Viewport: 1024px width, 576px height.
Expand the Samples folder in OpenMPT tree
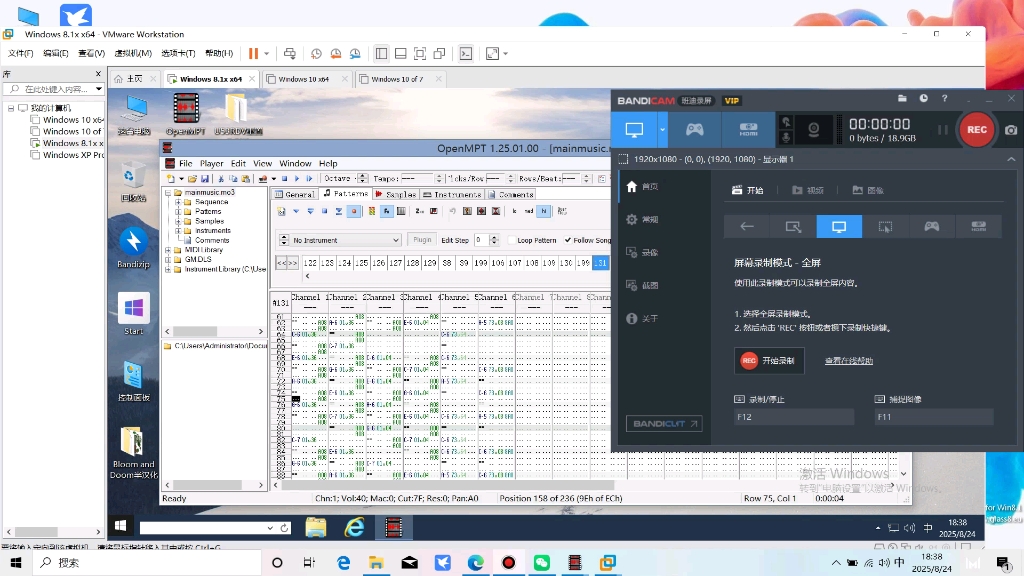(178, 221)
